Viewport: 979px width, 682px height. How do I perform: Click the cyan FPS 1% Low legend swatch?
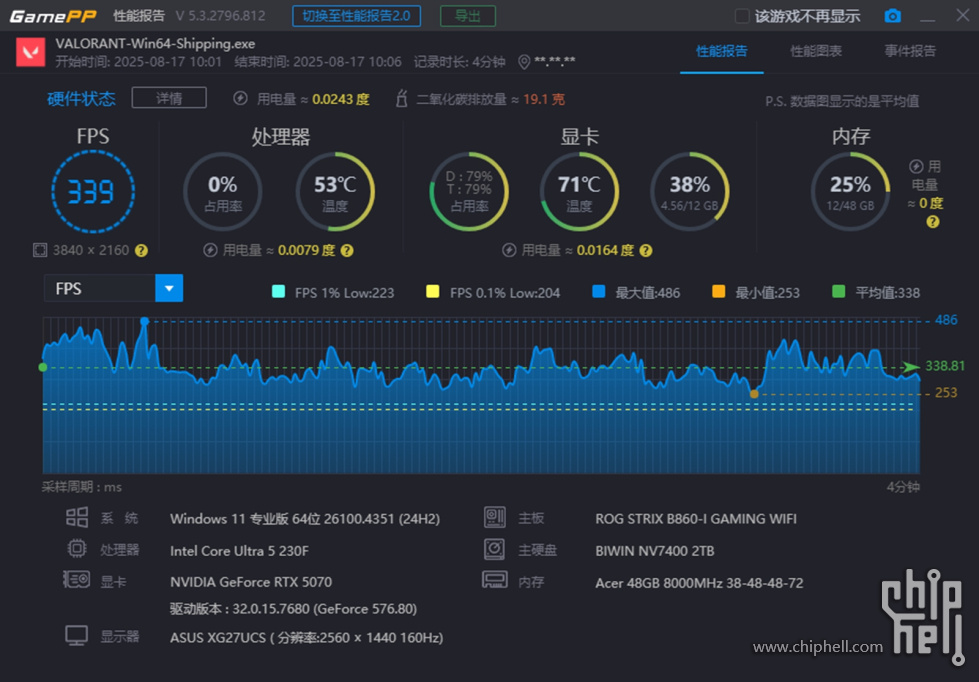278,292
